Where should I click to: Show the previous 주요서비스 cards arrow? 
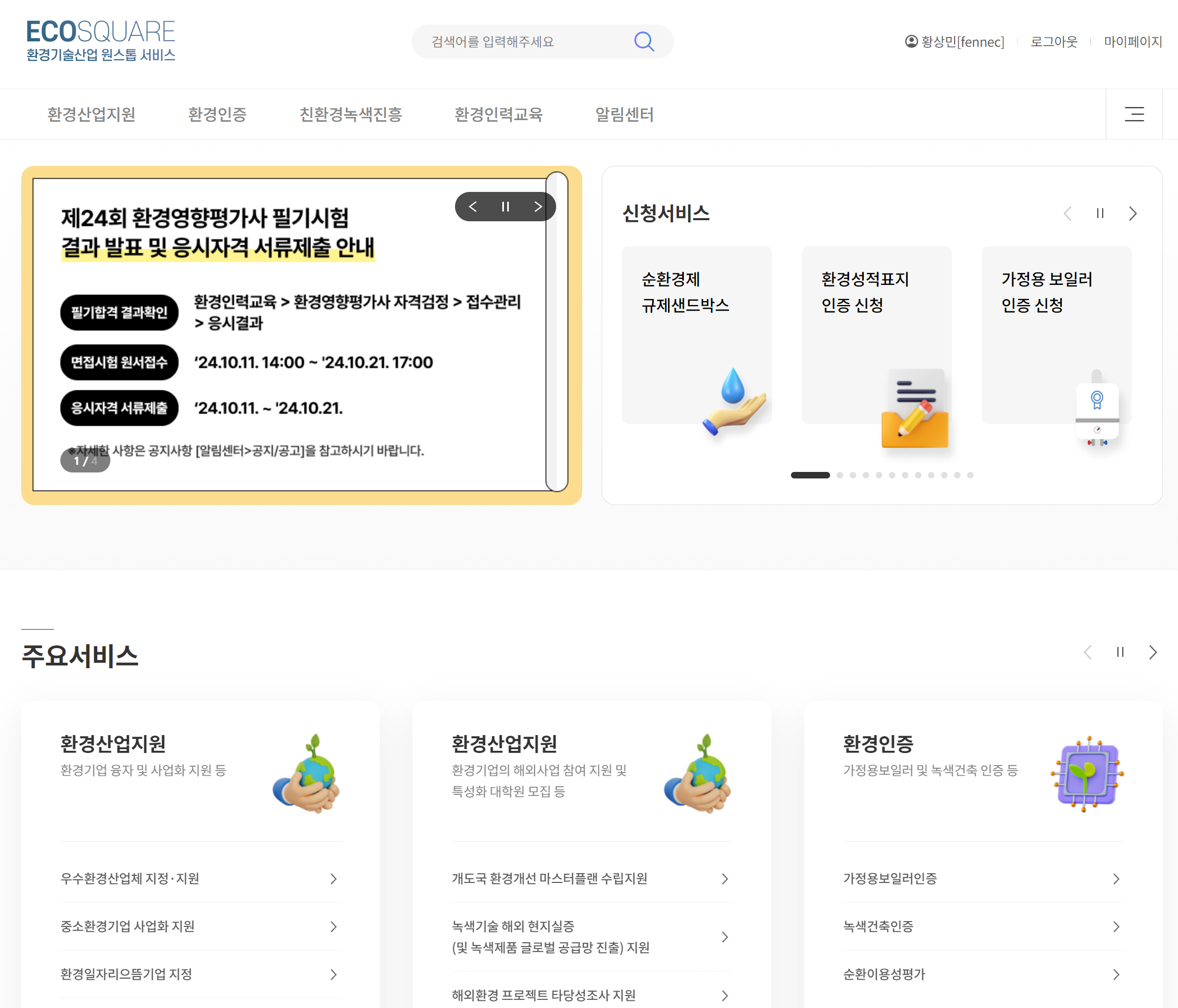[x=1088, y=652]
